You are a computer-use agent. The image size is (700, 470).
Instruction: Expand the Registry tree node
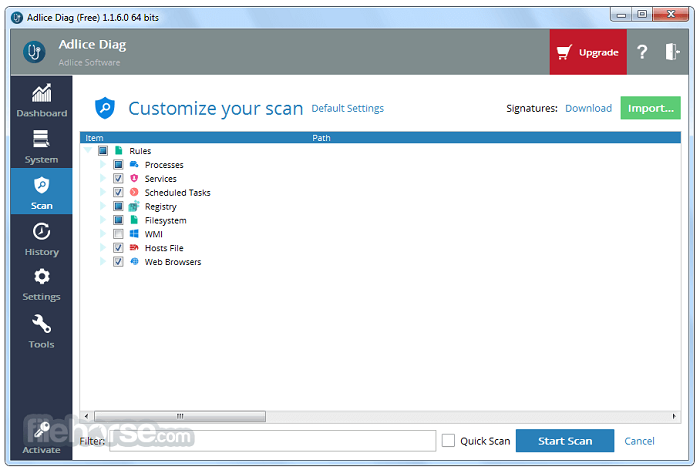click(102, 207)
